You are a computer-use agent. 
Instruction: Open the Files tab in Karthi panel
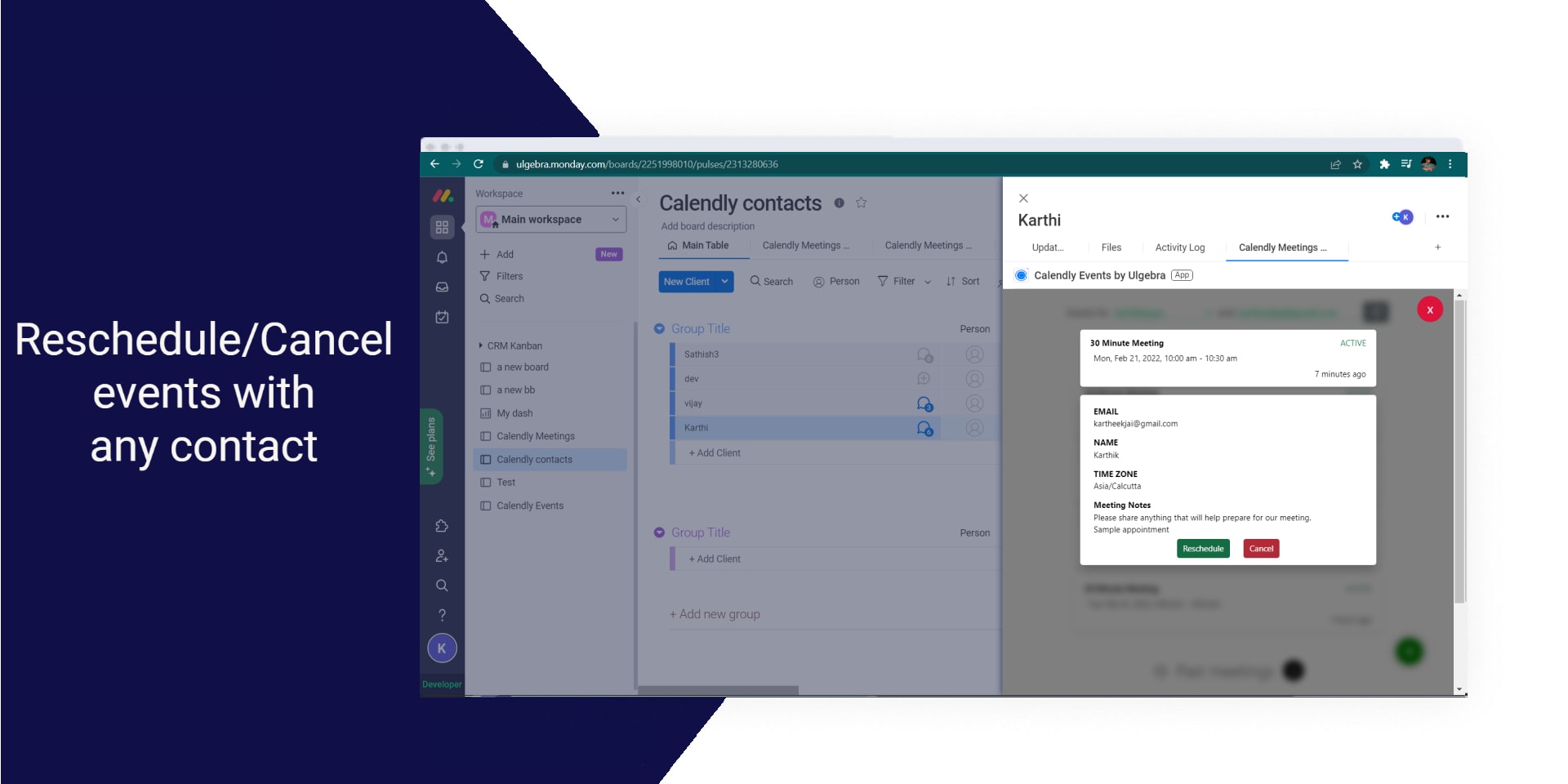tap(1111, 247)
